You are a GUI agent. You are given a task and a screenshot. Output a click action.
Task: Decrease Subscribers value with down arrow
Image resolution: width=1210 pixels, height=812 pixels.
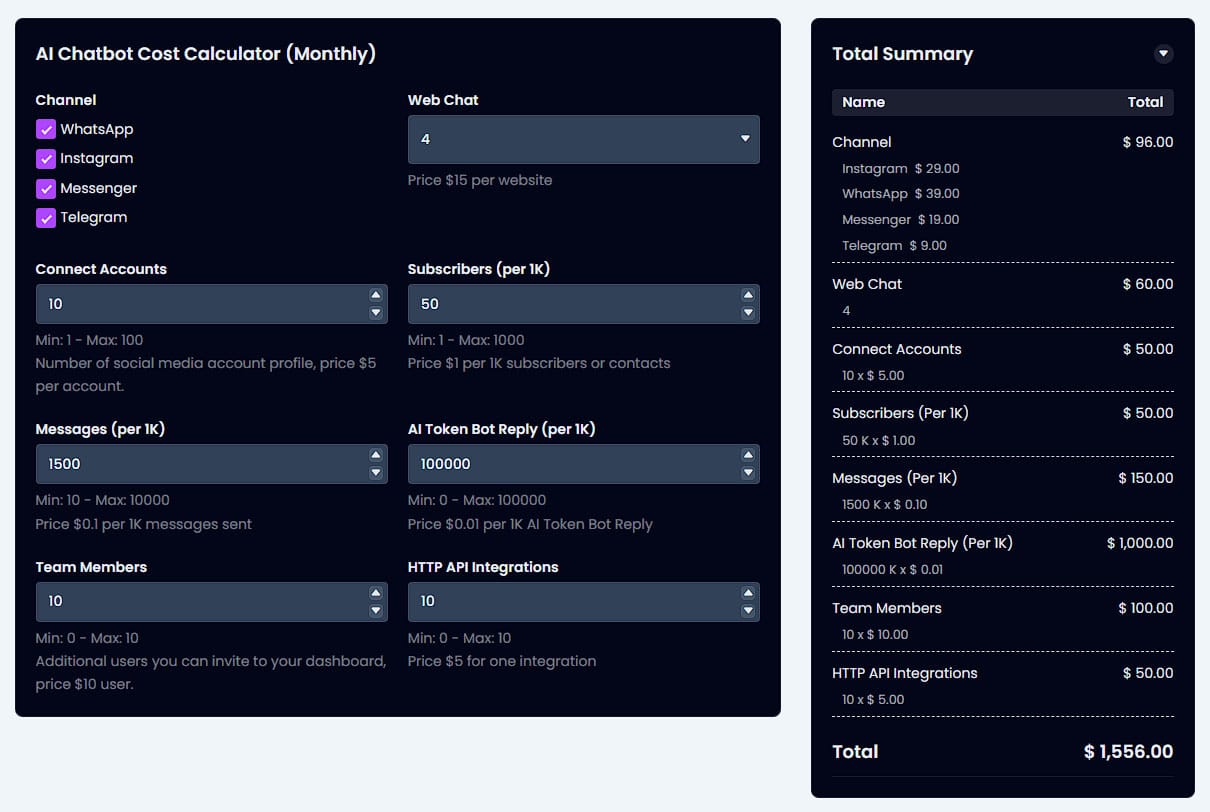point(748,312)
